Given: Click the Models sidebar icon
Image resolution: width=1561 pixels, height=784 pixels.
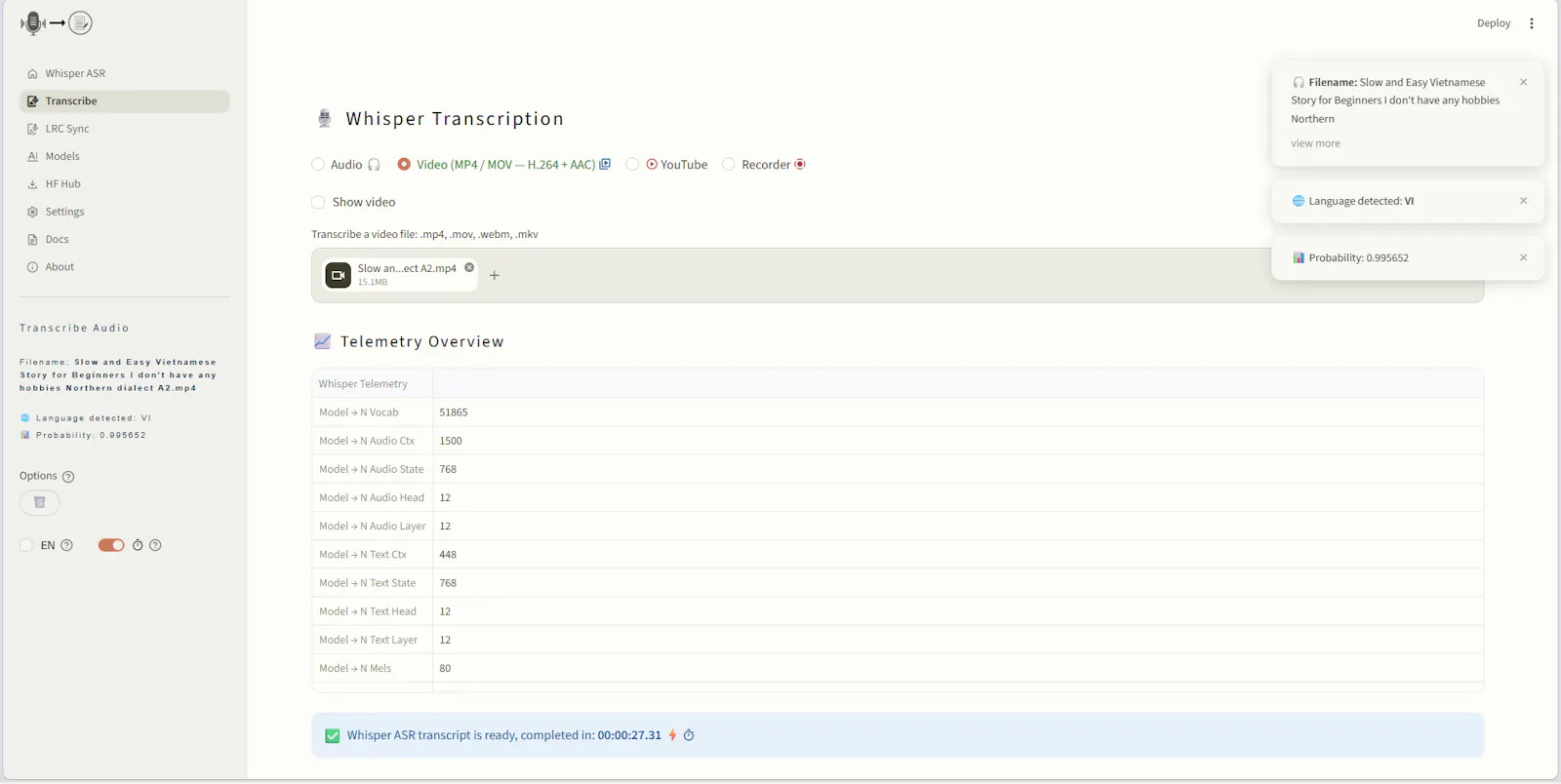Looking at the screenshot, I should pyautogui.click(x=32, y=156).
